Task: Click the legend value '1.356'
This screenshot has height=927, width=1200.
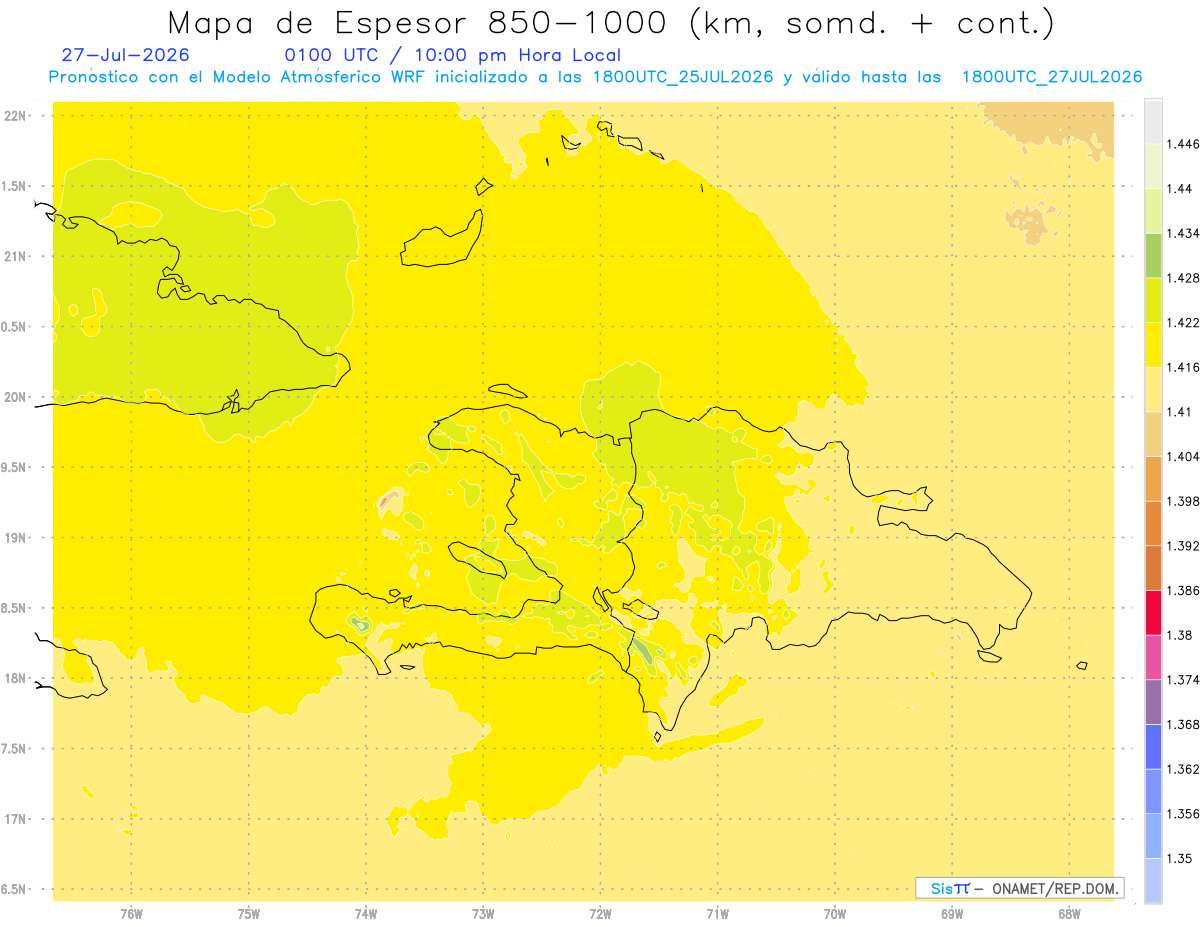Action: coord(1183,814)
